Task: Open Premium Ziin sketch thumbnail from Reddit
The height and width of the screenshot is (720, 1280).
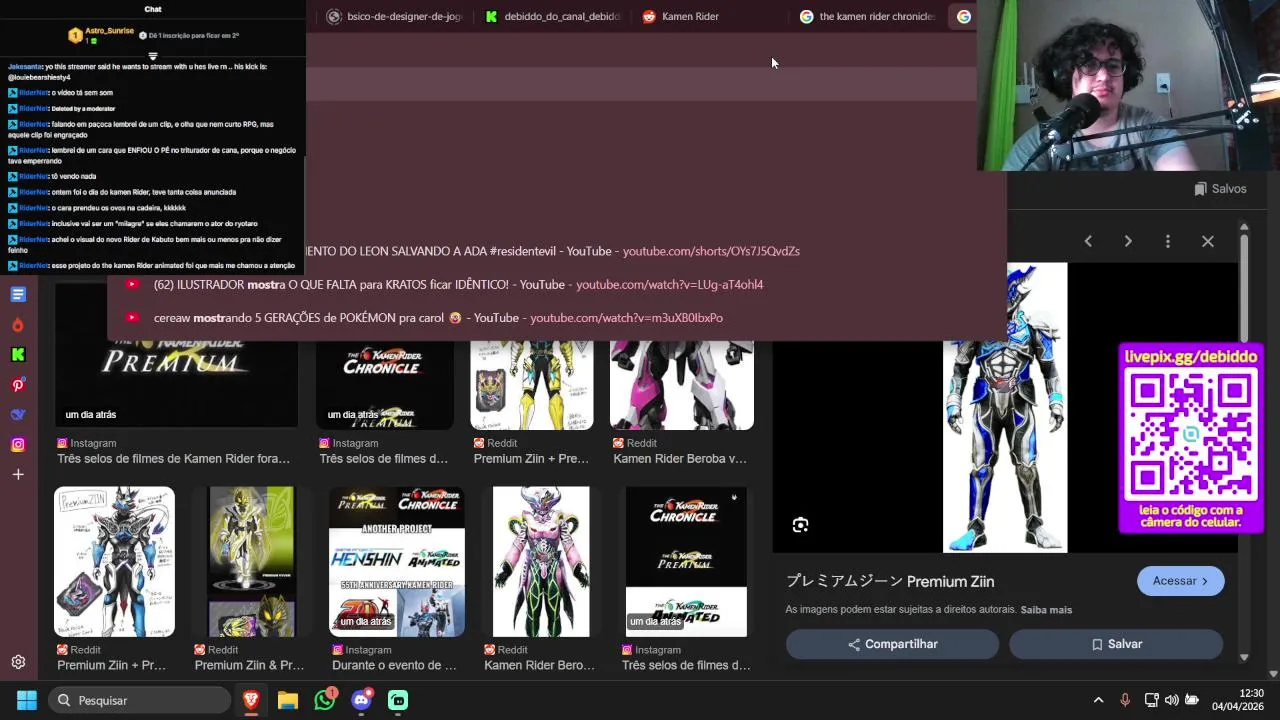Action: pos(114,562)
